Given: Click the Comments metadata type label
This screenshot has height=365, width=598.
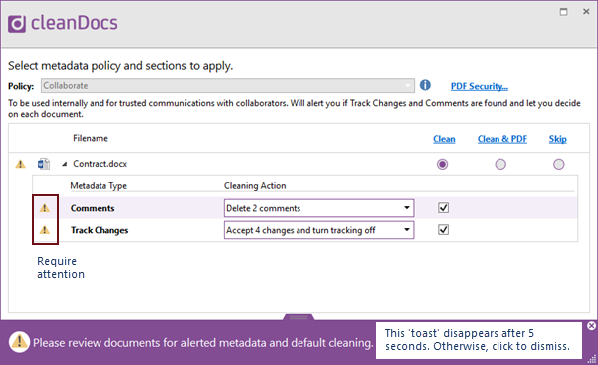Looking at the screenshot, I should tap(93, 208).
